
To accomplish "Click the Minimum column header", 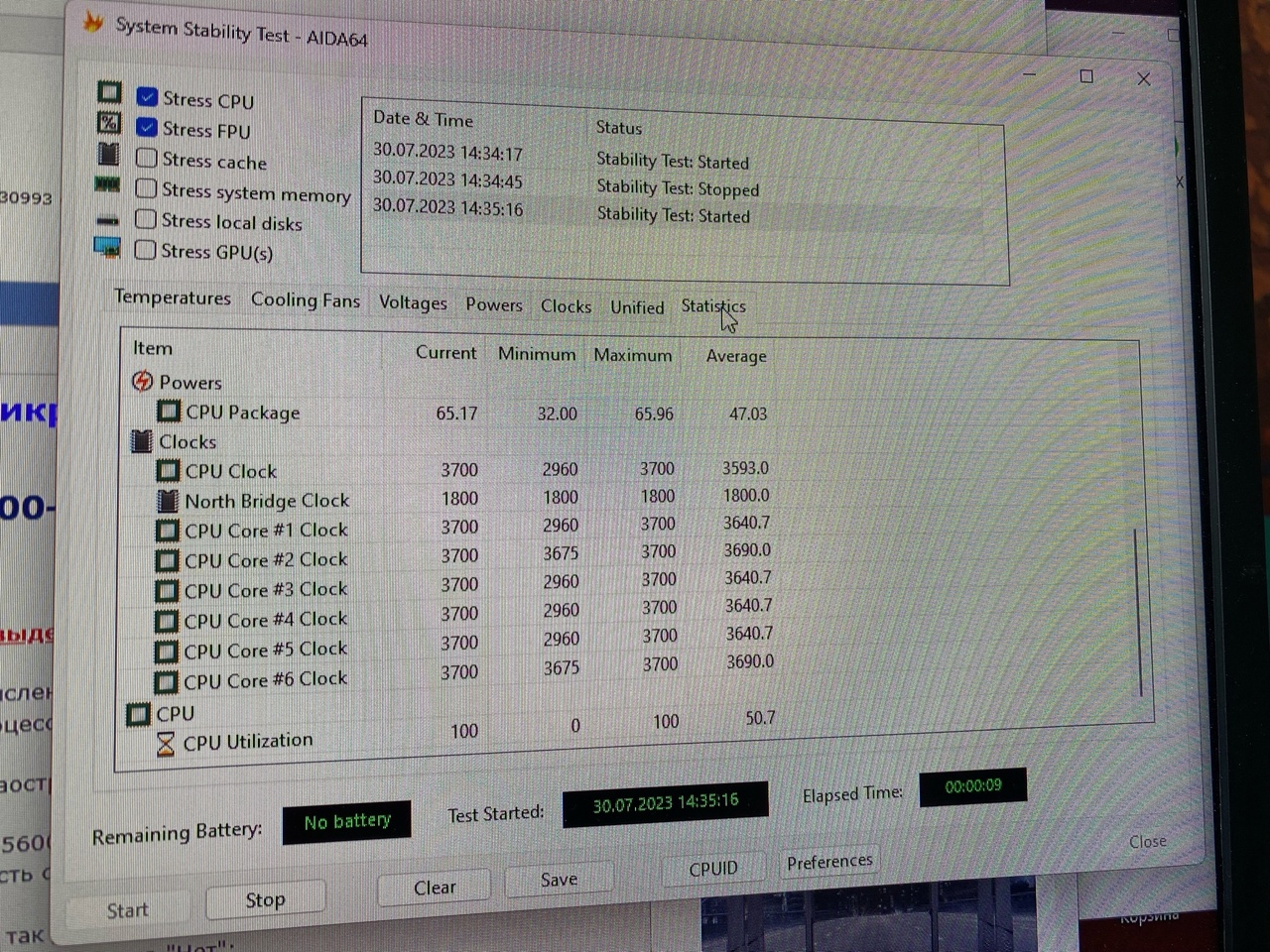I will point(537,354).
